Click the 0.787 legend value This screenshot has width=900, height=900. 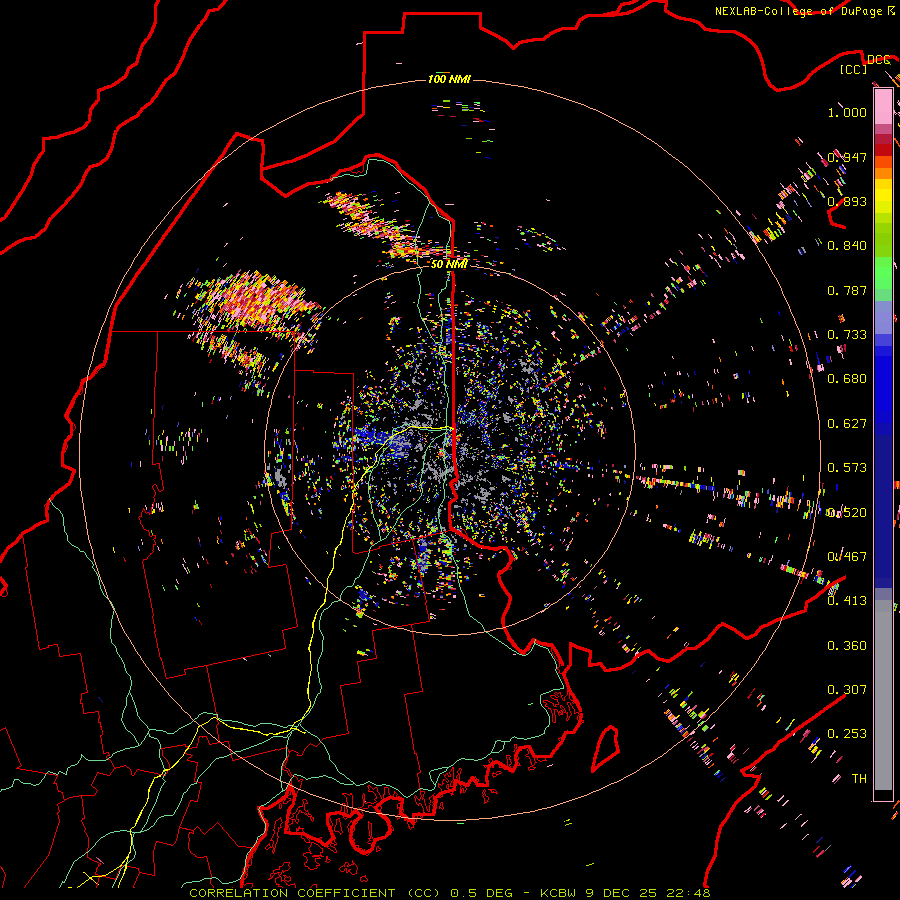point(847,290)
